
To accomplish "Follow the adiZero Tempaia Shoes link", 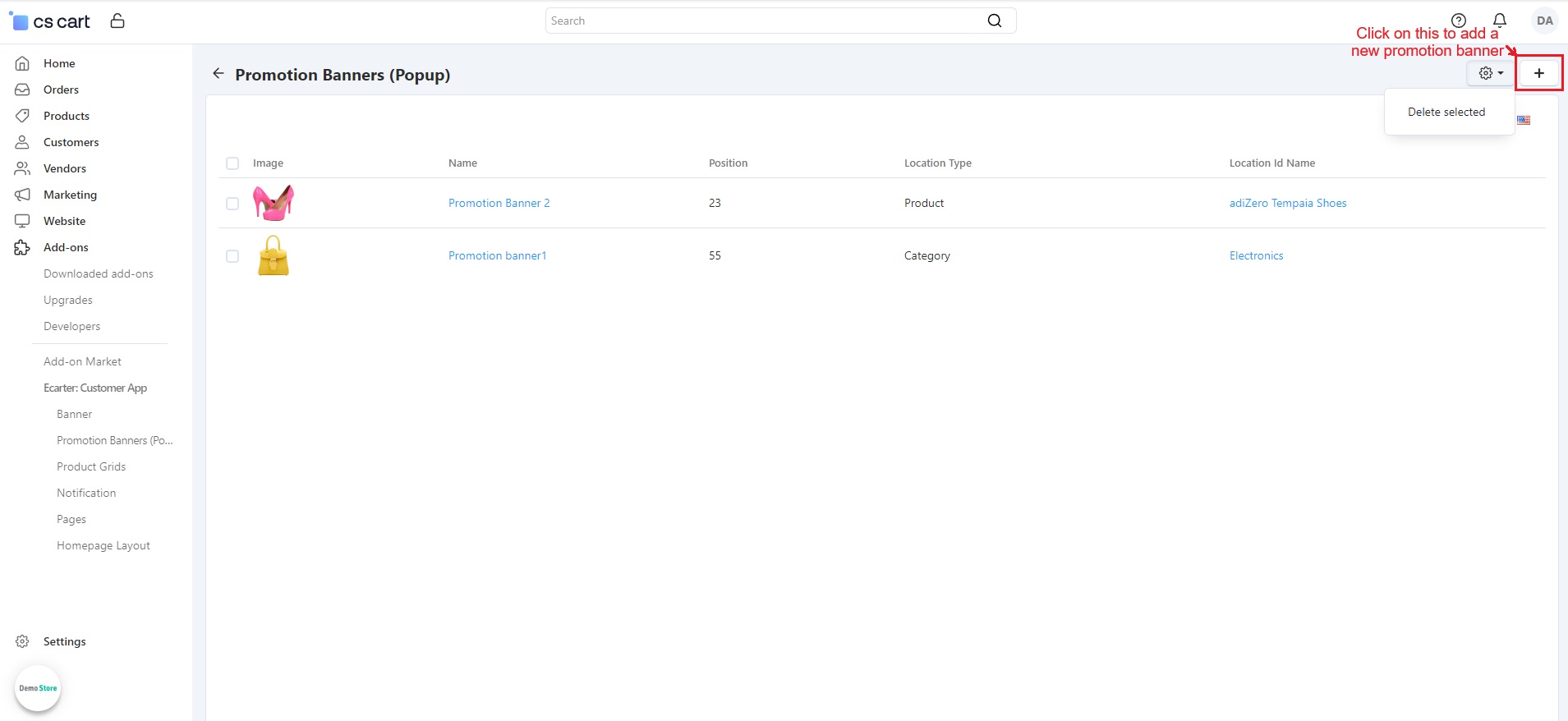I will [1287, 204].
